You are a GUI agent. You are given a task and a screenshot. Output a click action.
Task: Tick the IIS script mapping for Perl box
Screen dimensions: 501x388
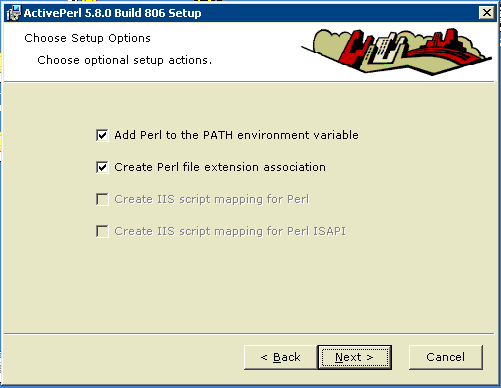(x=102, y=199)
